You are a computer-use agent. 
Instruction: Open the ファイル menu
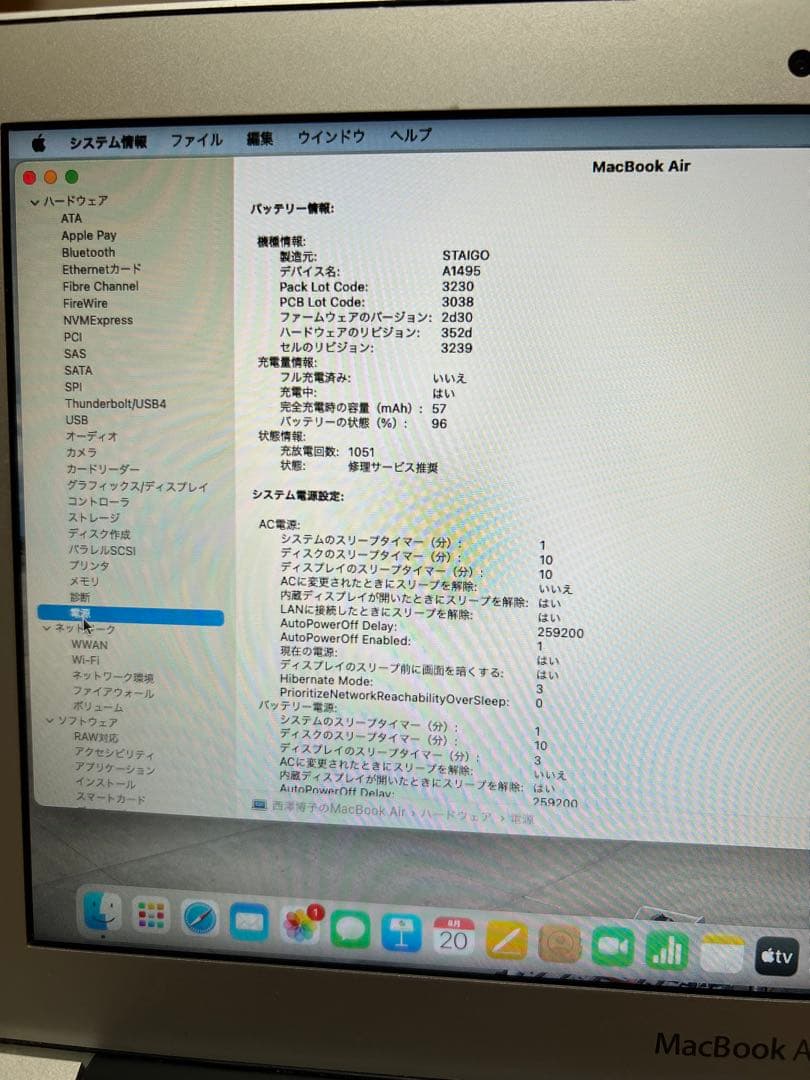pyautogui.click(x=196, y=139)
